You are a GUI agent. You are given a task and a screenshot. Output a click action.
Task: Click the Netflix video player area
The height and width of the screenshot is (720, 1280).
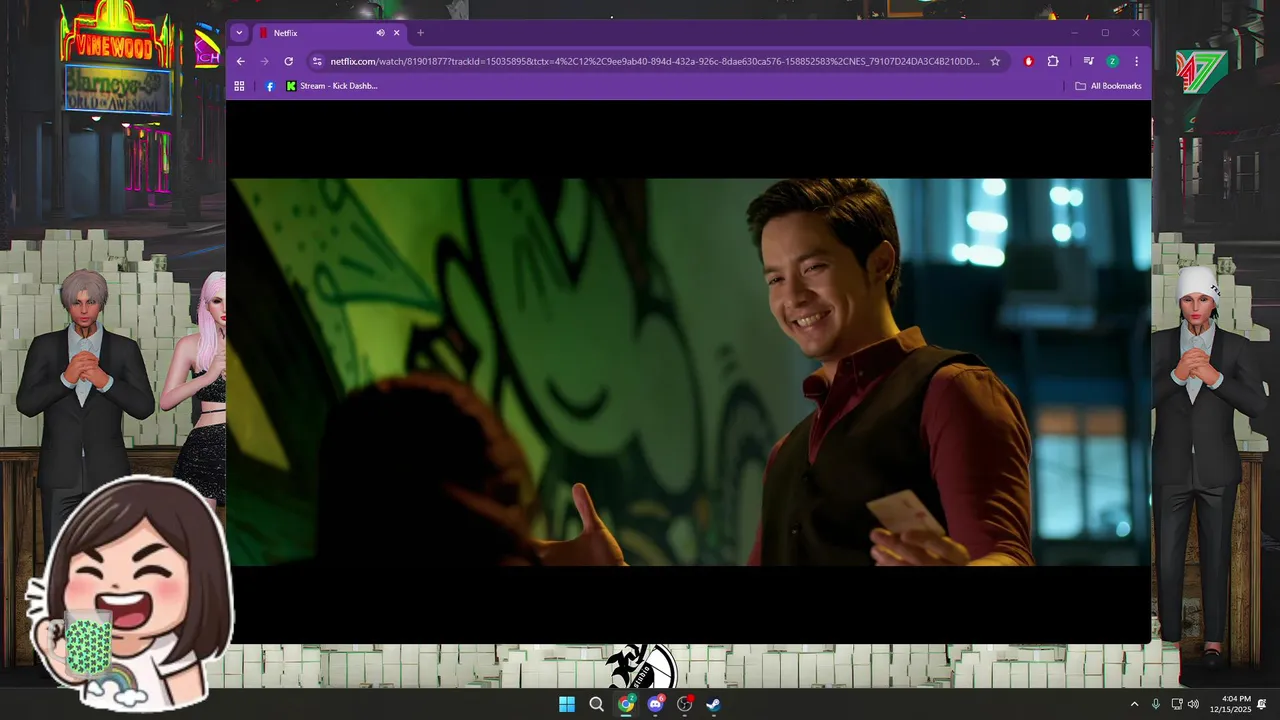click(688, 372)
